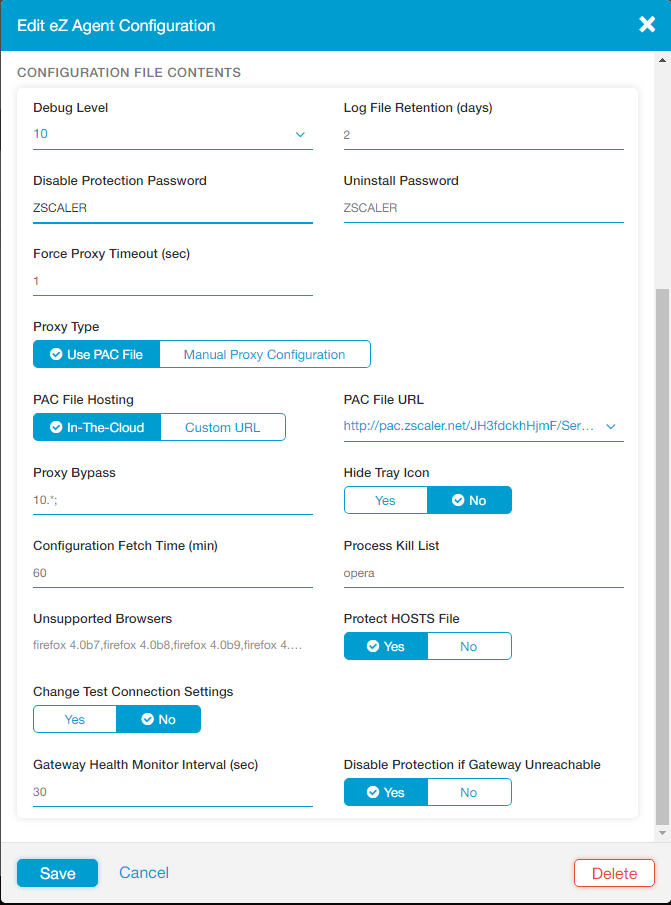This screenshot has height=905, width=671.
Task: Expand the Debug Level dropdown chevron
Action: 300,135
